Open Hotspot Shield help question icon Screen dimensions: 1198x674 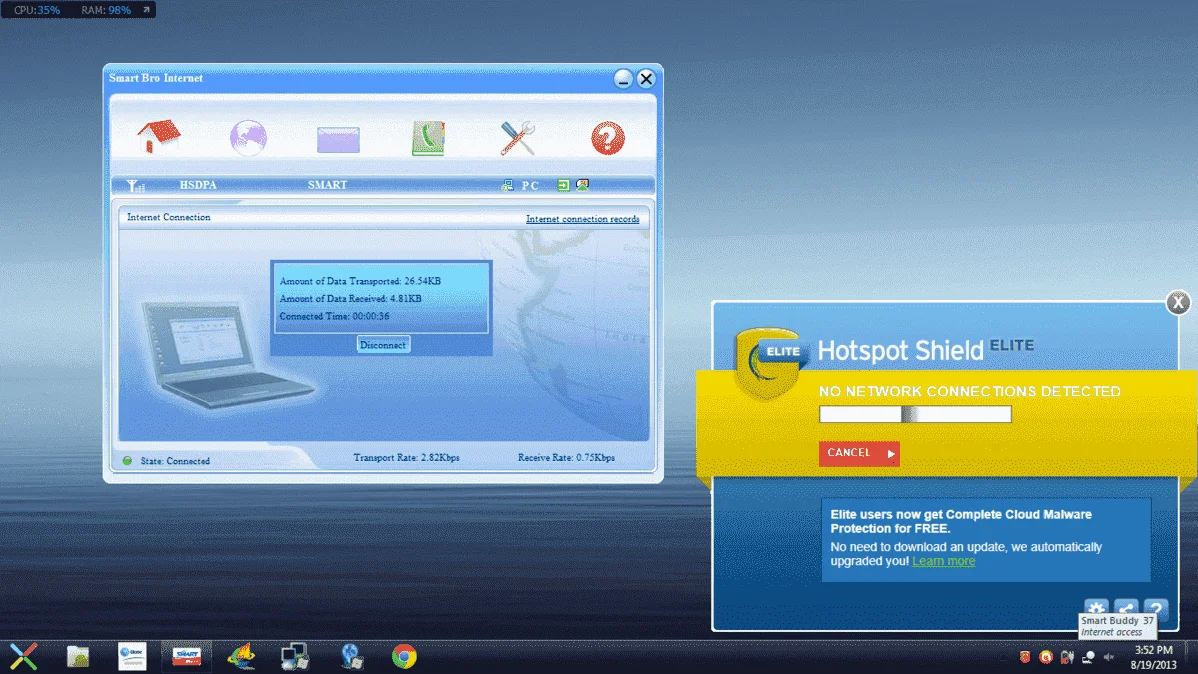pyautogui.click(x=1156, y=608)
